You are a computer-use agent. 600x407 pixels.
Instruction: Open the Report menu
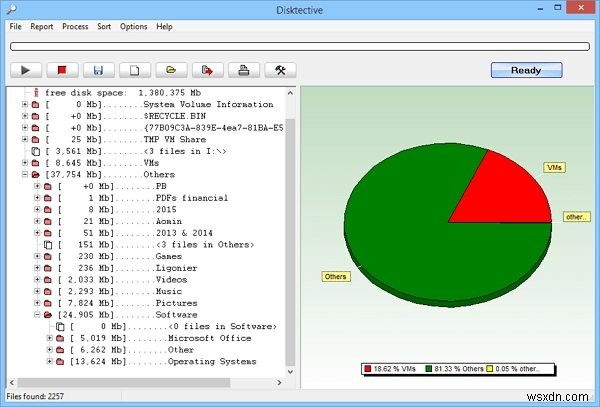(x=42, y=26)
